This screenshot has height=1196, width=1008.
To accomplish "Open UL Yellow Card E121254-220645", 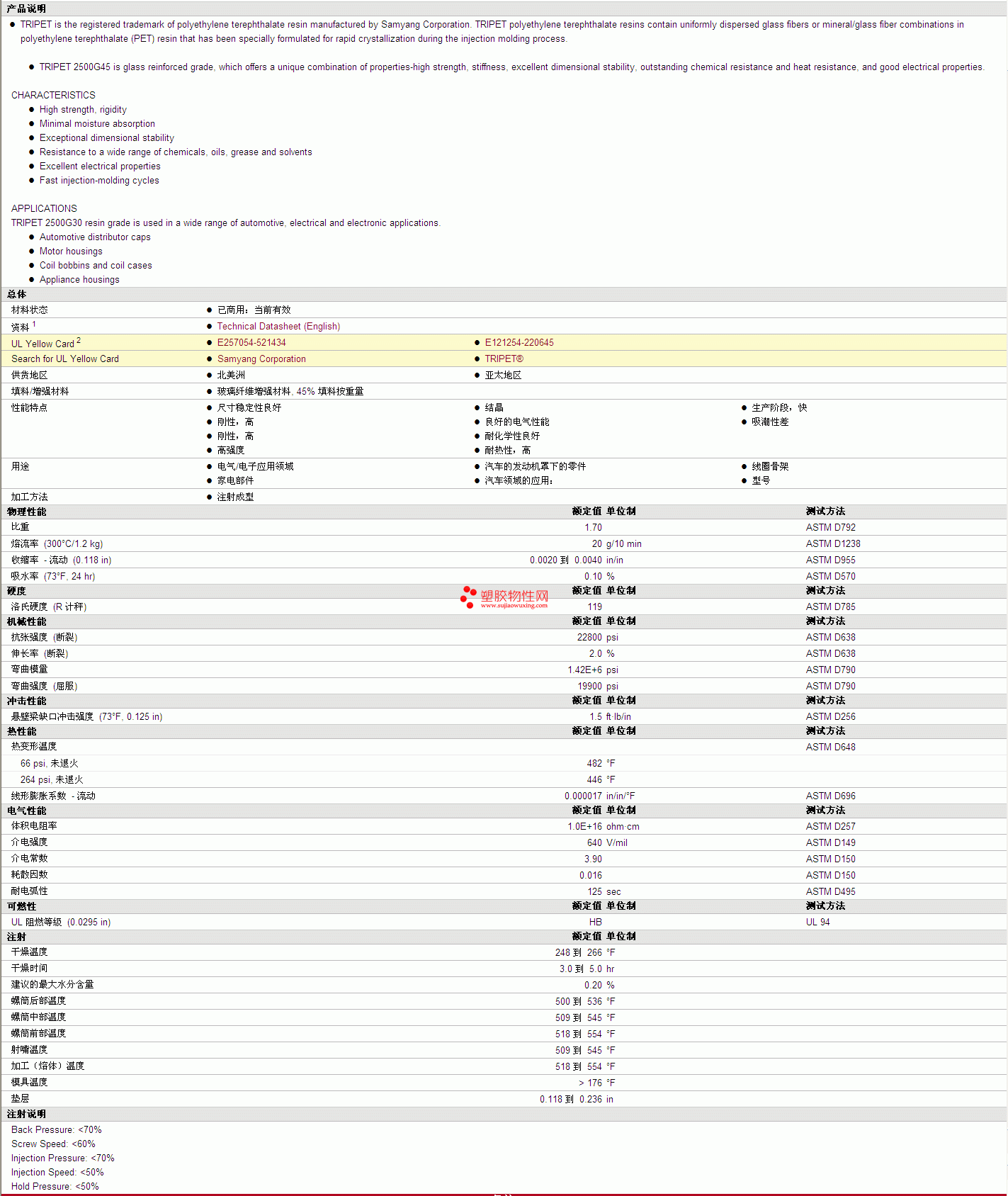I will tap(519, 343).
